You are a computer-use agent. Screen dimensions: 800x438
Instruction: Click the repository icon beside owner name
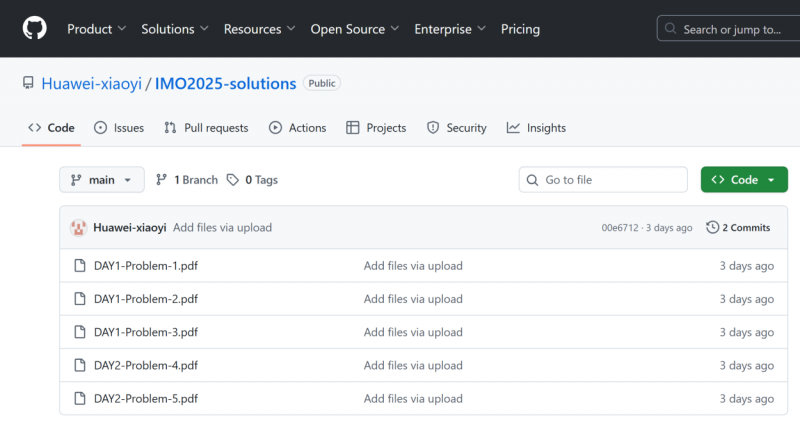pyautogui.click(x=28, y=83)
